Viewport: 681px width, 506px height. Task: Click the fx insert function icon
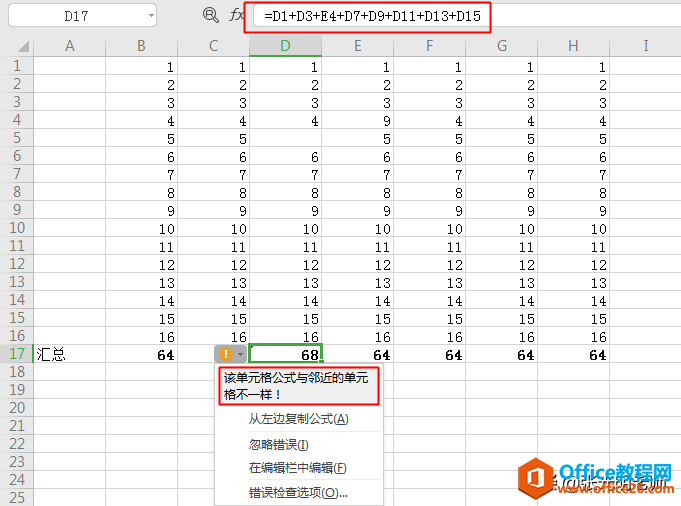tap(236, 15)
